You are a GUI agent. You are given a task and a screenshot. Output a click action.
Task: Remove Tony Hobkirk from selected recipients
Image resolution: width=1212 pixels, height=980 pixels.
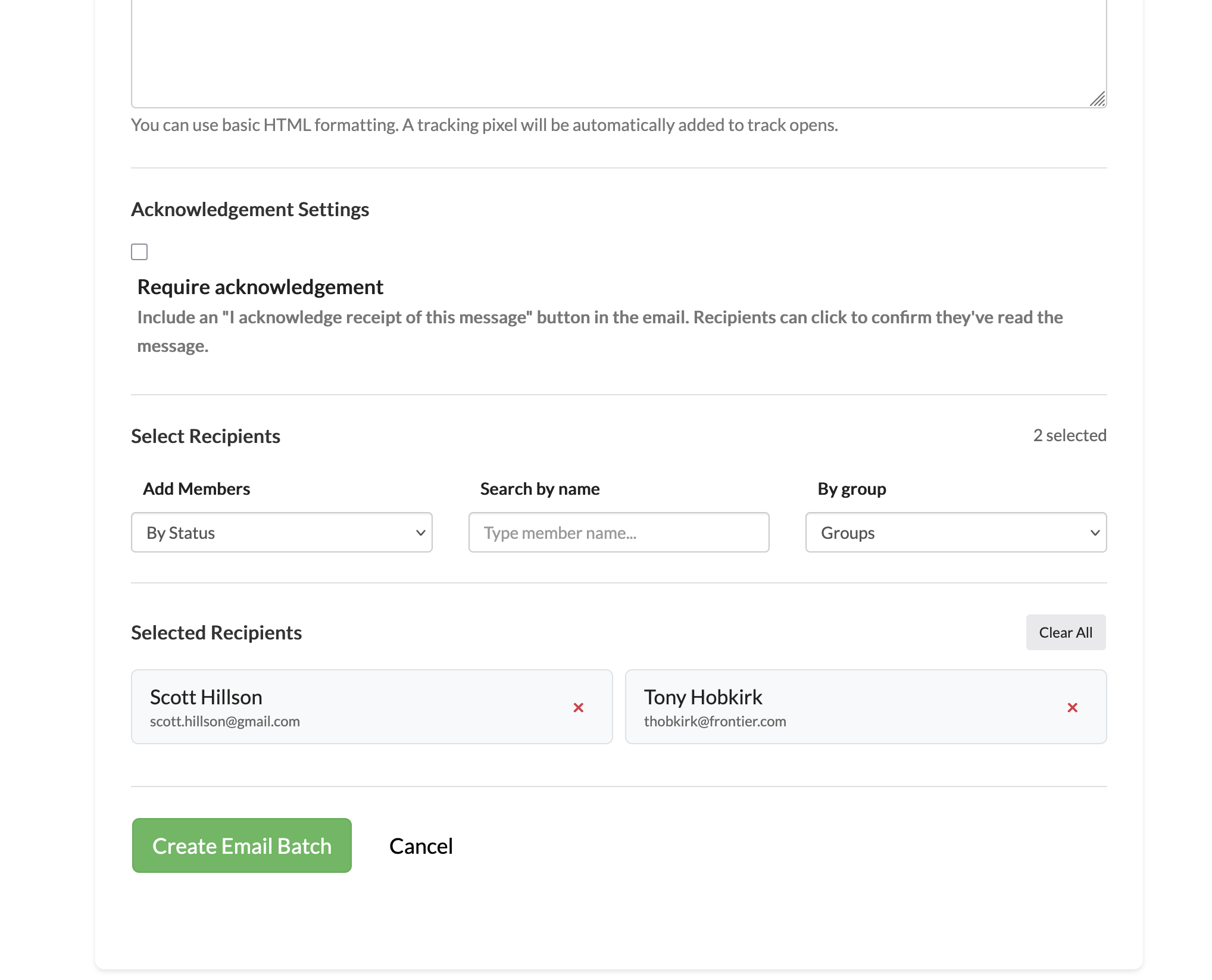(x=1072, y=707)
